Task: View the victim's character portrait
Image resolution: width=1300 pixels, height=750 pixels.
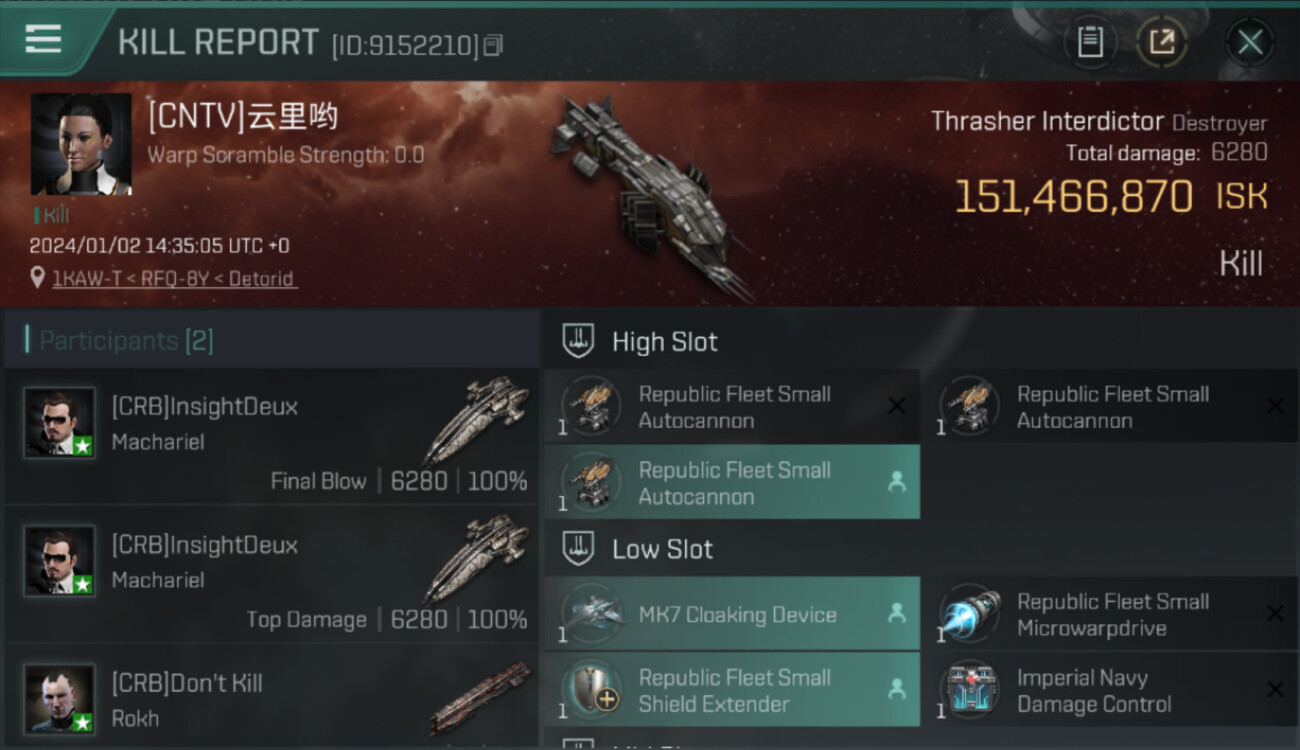Action: click(81, 144)
